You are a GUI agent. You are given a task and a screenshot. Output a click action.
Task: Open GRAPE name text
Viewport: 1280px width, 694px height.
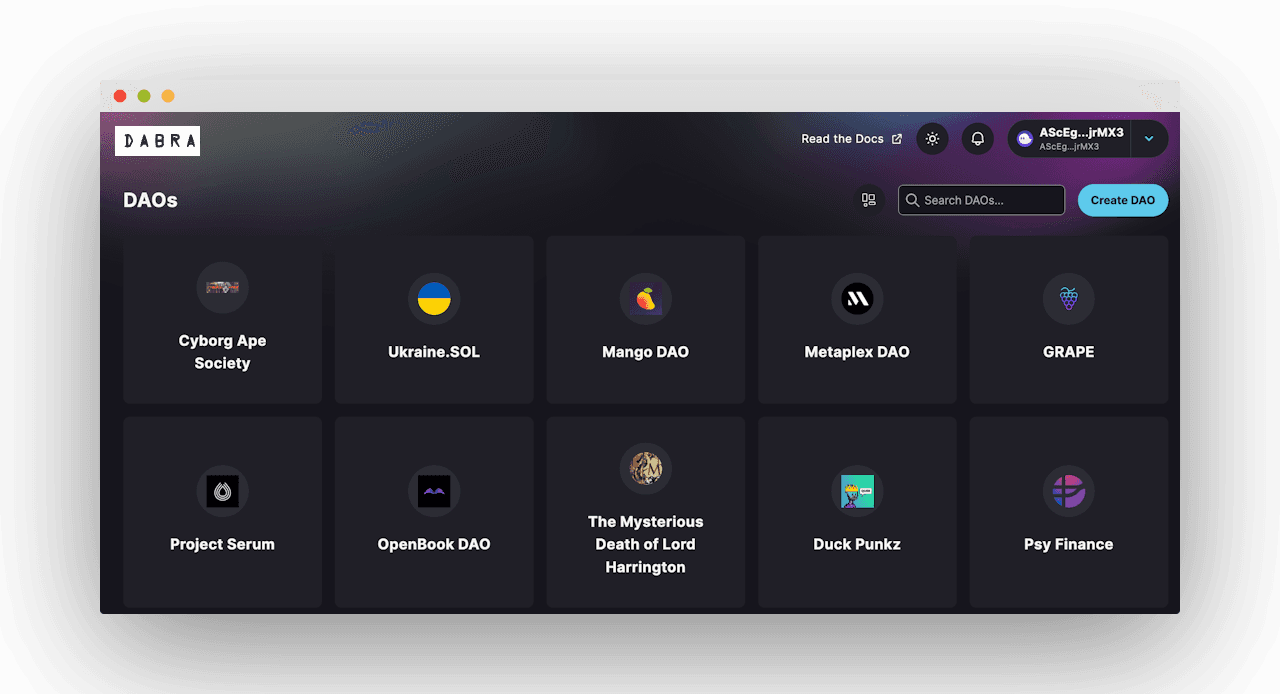click(x=1068, y=352)
